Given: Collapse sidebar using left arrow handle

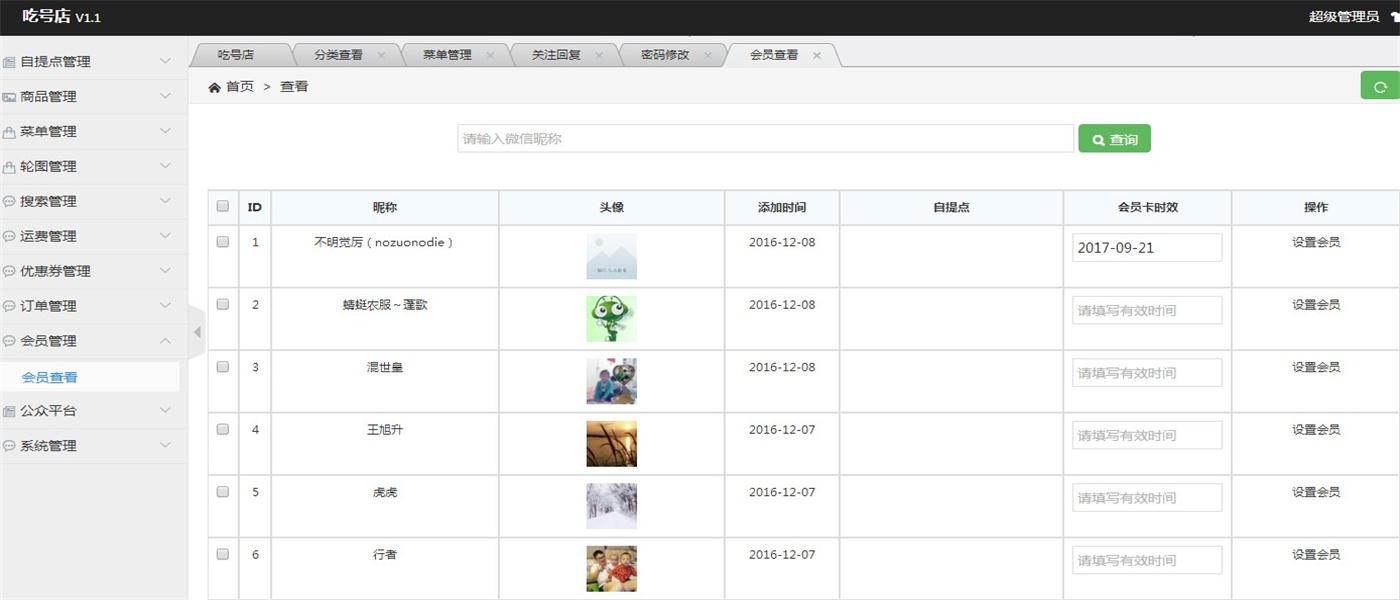Looking at the screenshot, I should pos(197,332).
